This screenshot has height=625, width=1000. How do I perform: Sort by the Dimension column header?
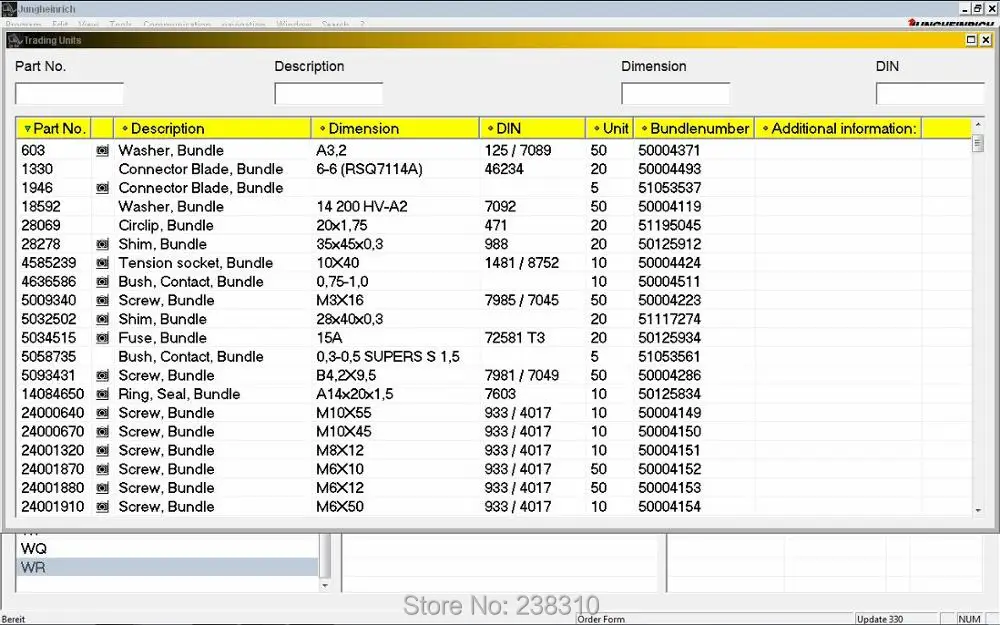click(x=395, y=128)
